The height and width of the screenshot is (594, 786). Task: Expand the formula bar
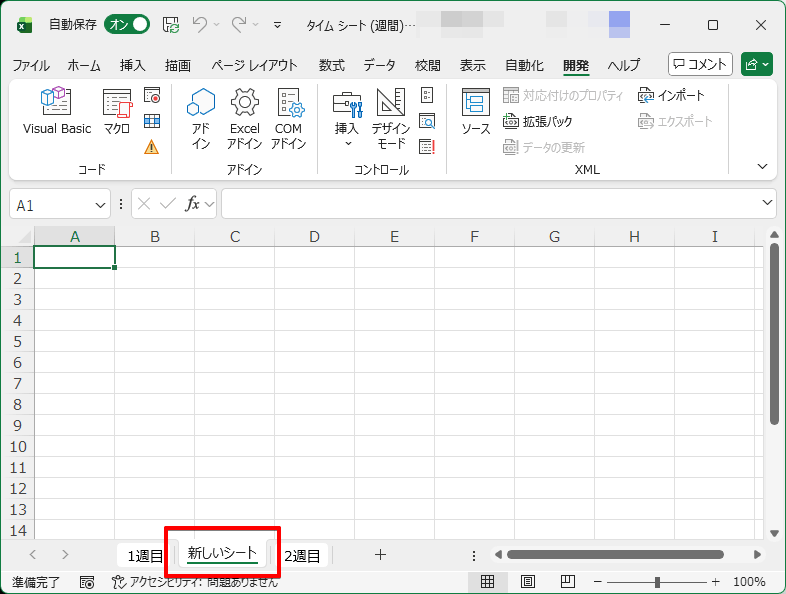click(x=767, y=203)
